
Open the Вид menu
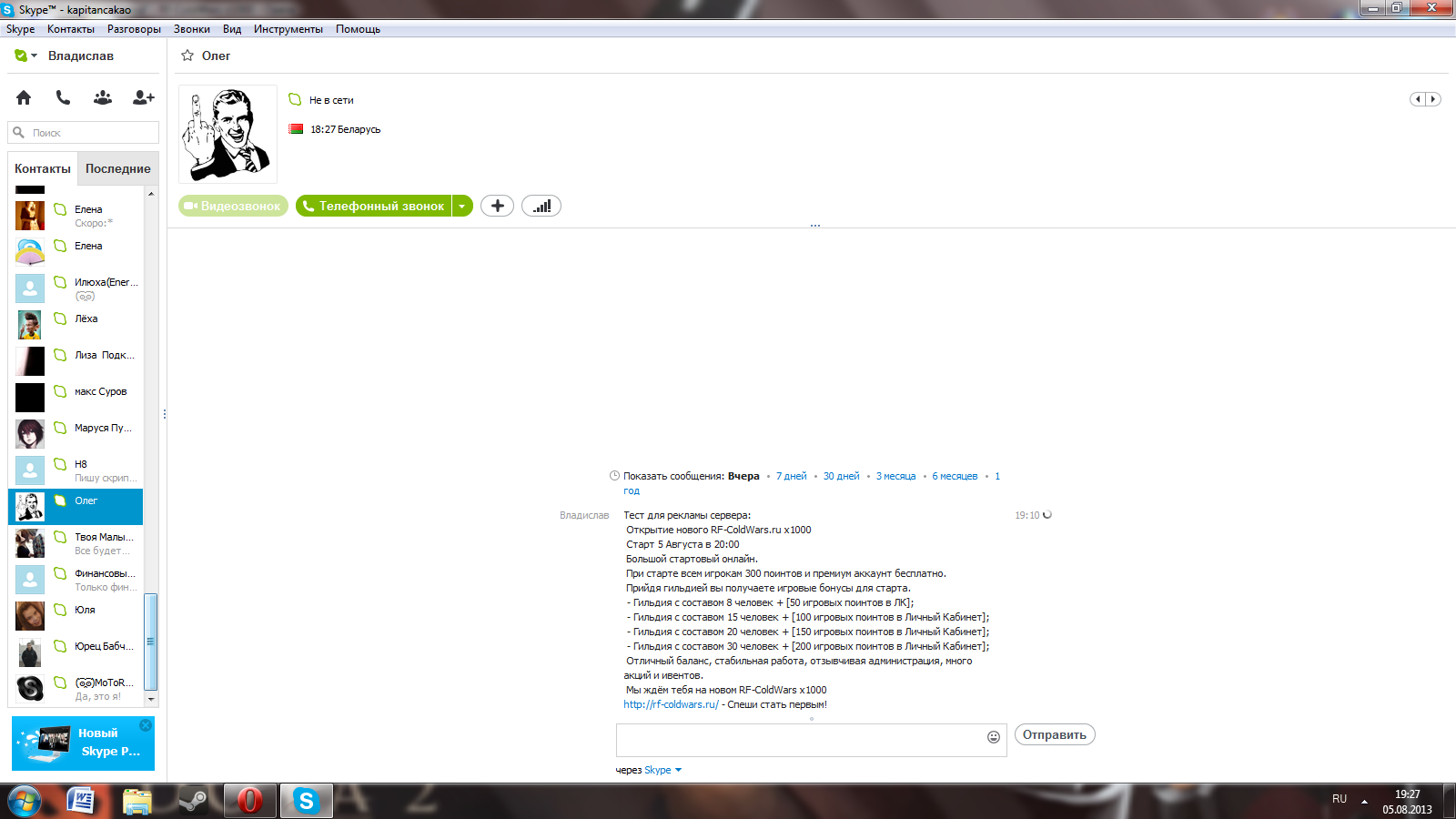coord(232,29)
